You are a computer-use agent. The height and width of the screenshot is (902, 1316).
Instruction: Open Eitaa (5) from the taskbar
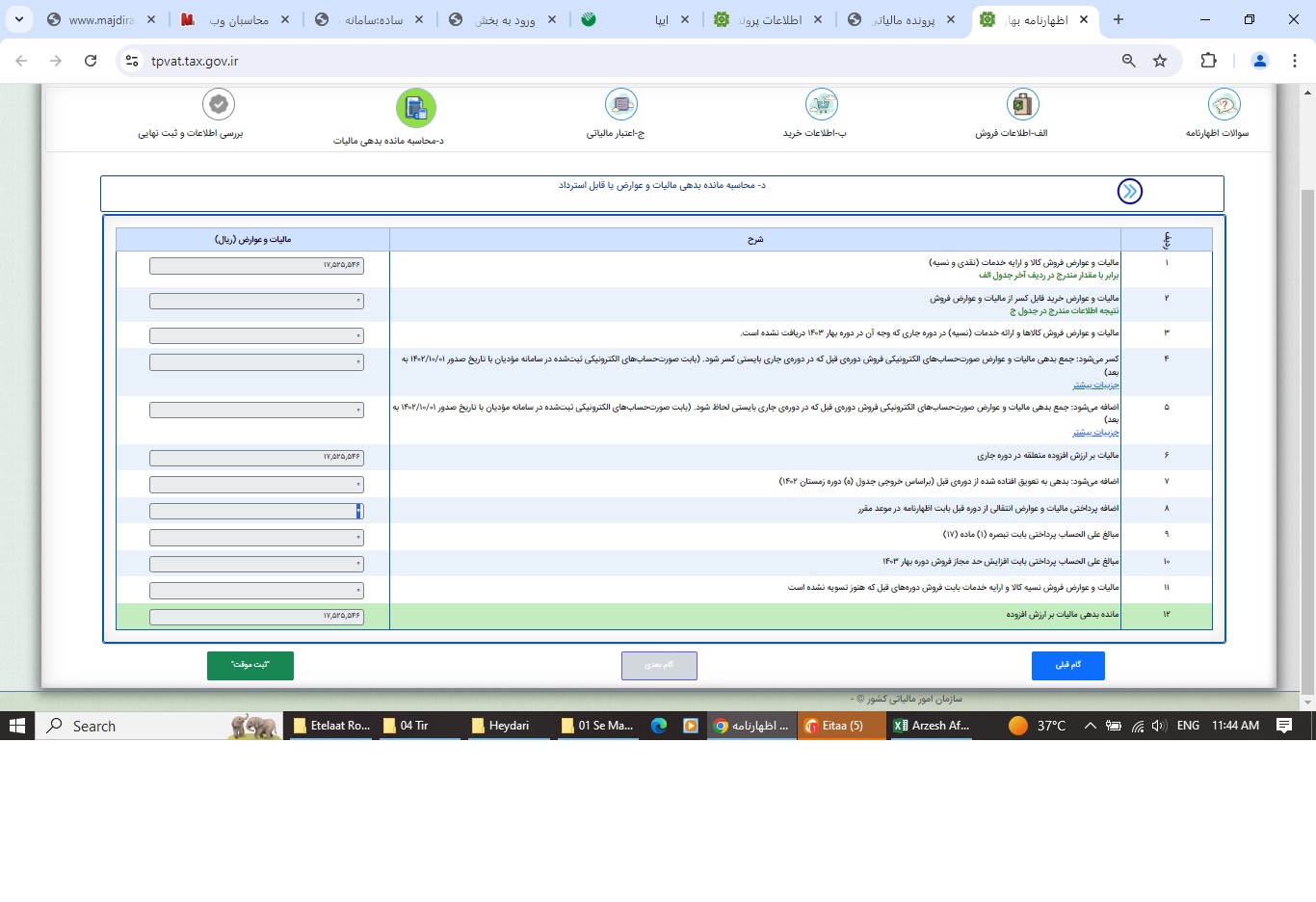click(x=841, y=726)
